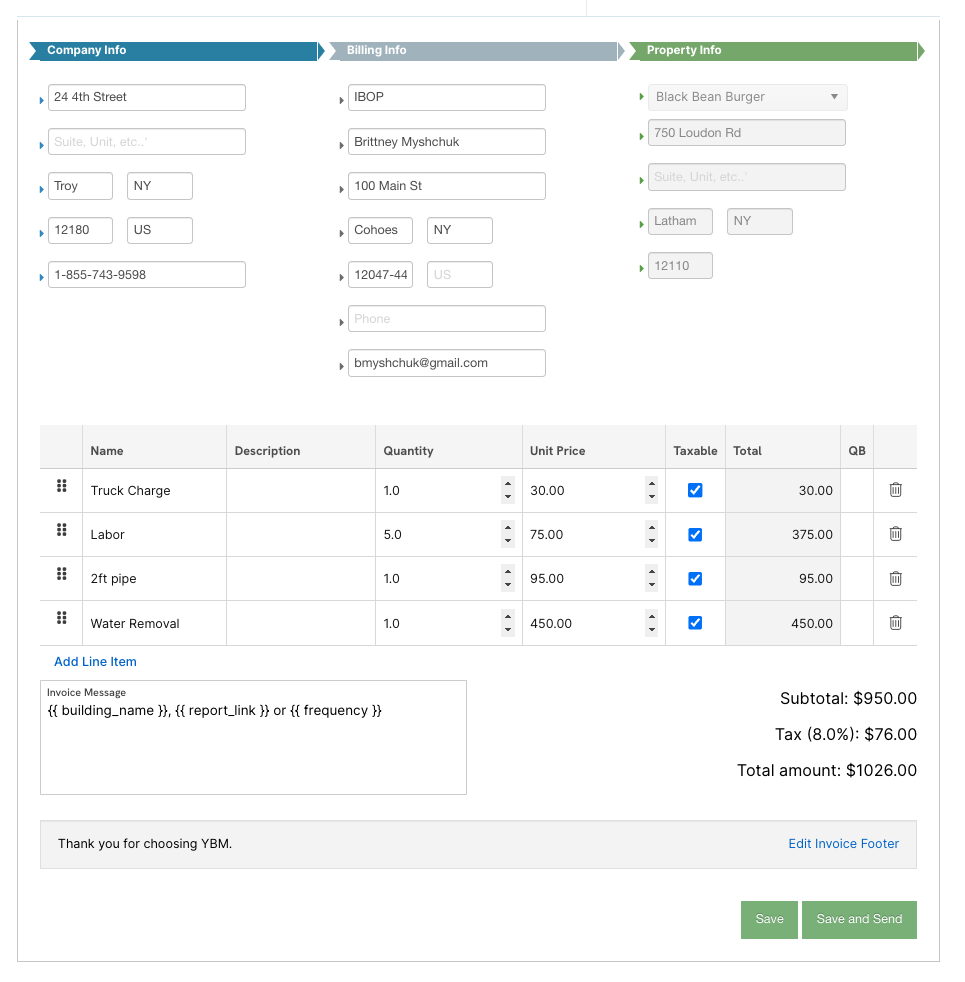Decrease the Water Removal unit price
This screenshot has height=982, width=965.
pos(652,630)
